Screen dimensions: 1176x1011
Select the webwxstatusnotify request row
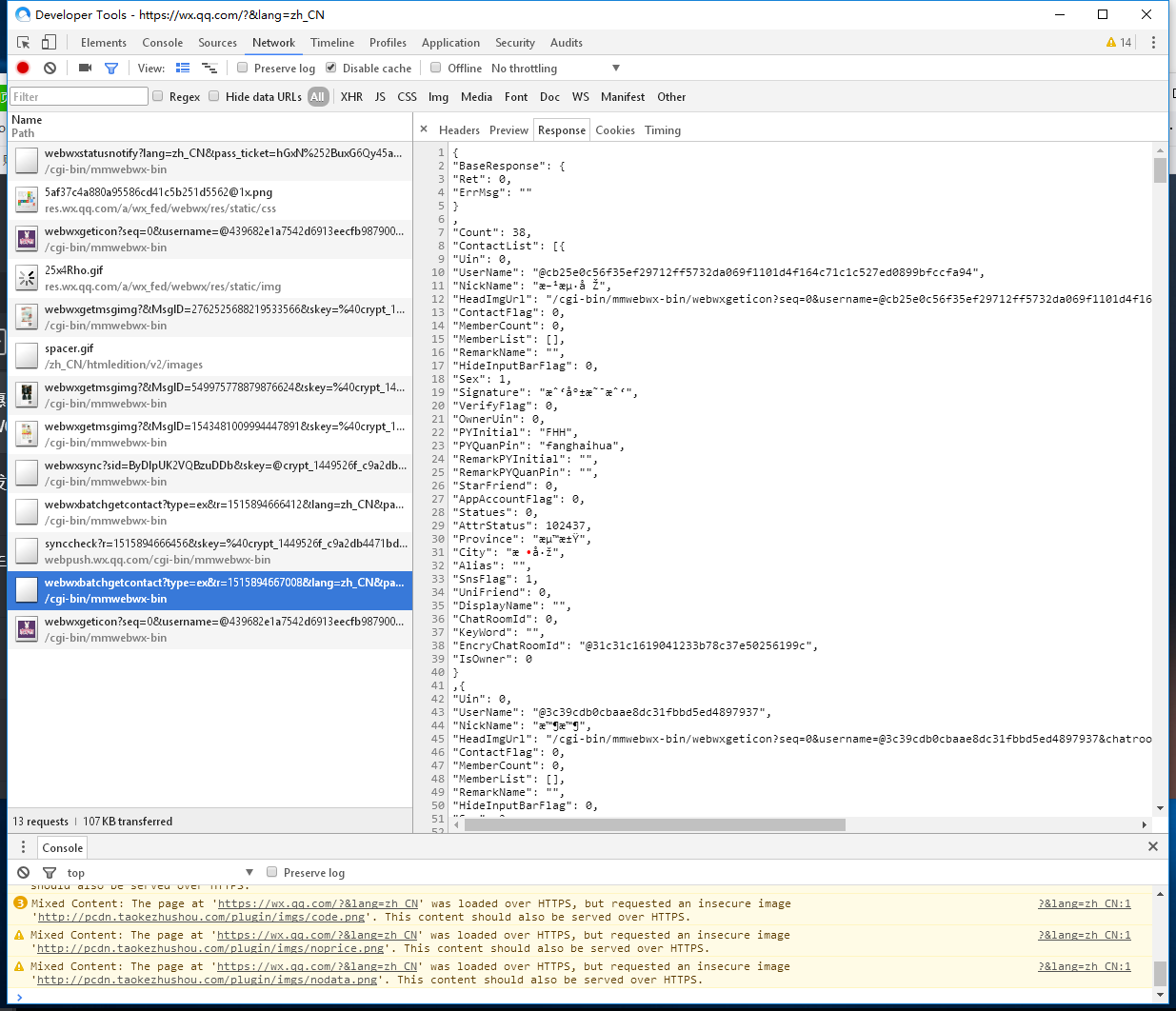click(x=209, y=161)
